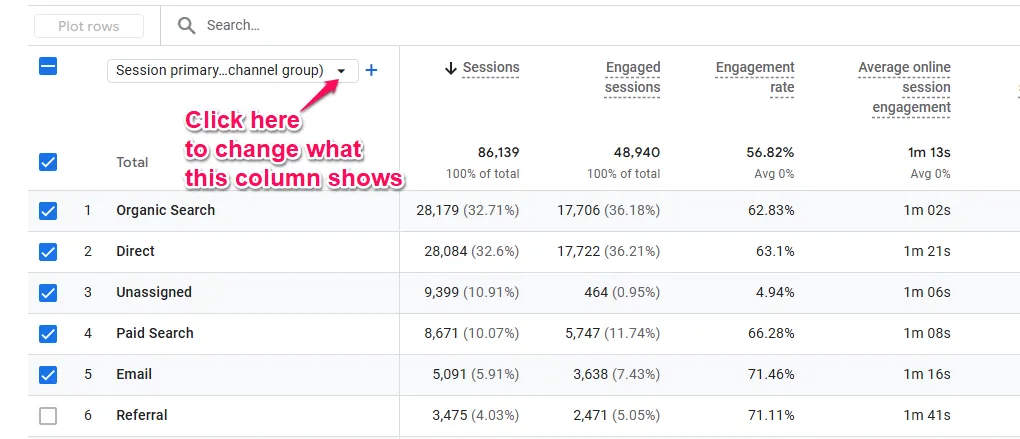This screenshot has height=439, width=1020.
Task: Click the Referral channel row label
Action: click(x=142, y=416)
